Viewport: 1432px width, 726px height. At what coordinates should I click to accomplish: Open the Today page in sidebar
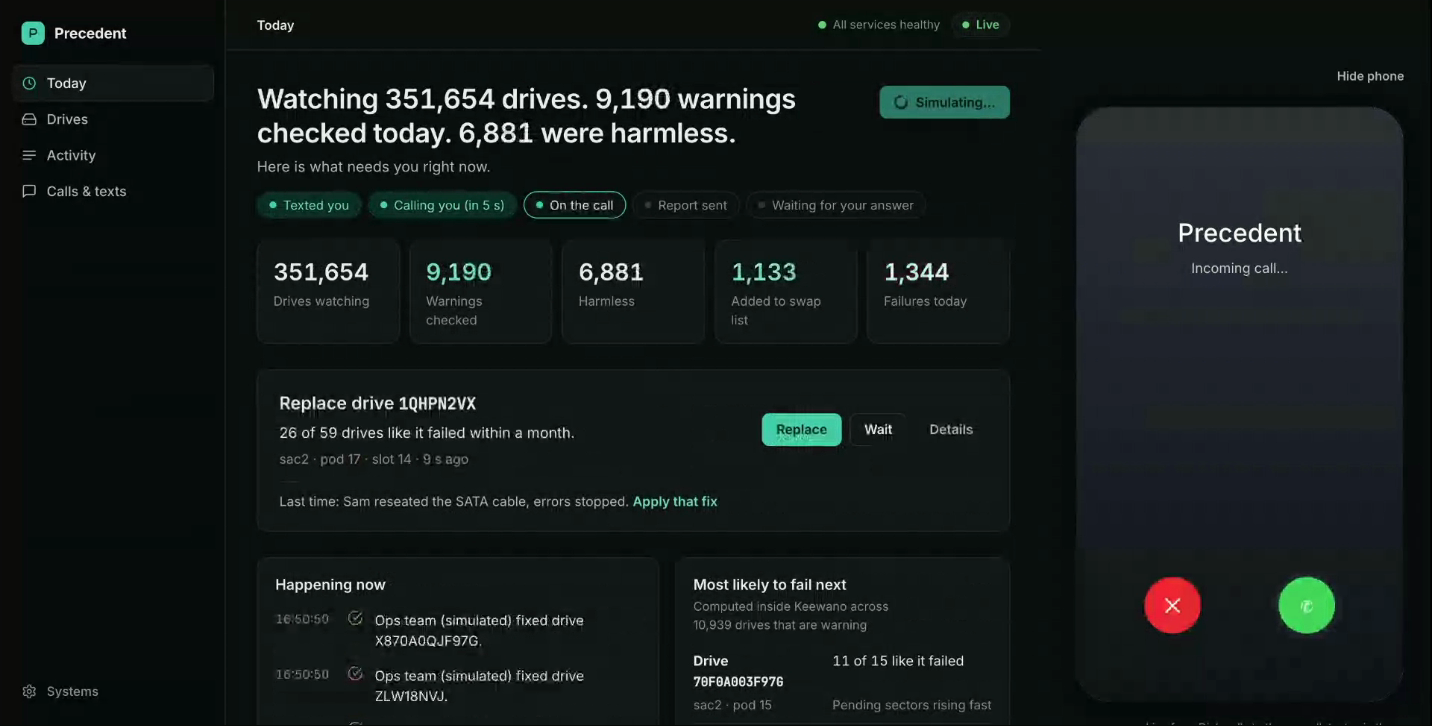(113, 83)
